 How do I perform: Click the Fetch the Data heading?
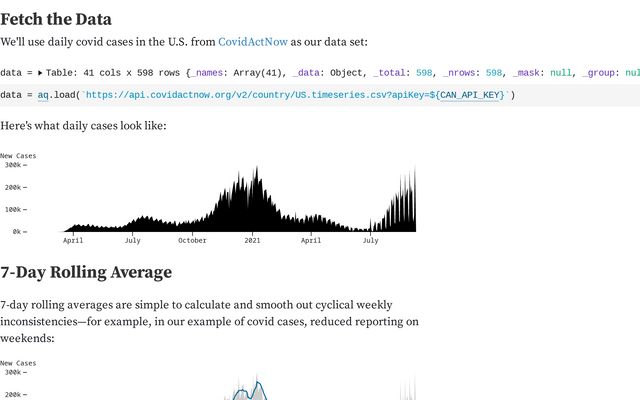pos(56,20)
